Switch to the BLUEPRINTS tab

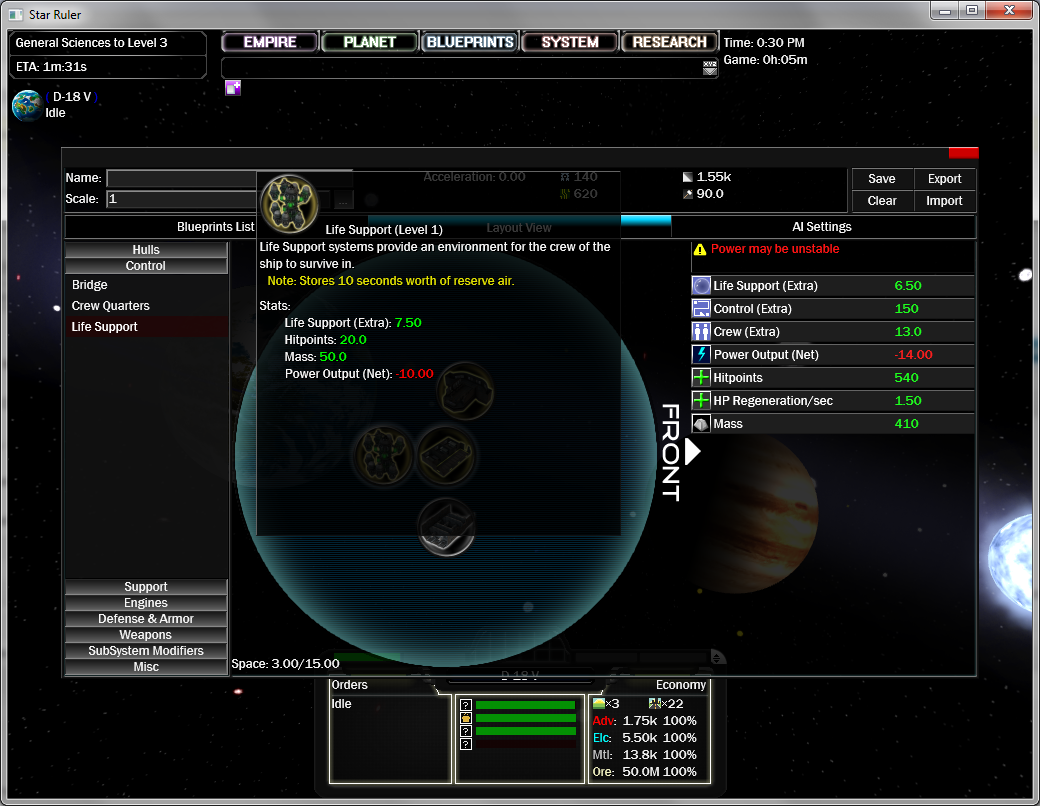tap(470, 42)
